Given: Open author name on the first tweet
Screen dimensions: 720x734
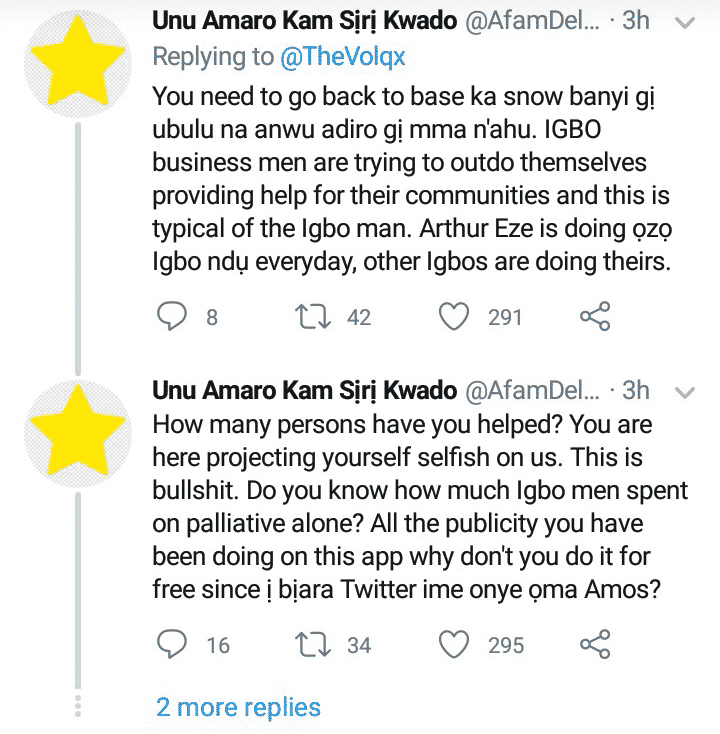Looking at the screenshot, I should pos(304,21).
